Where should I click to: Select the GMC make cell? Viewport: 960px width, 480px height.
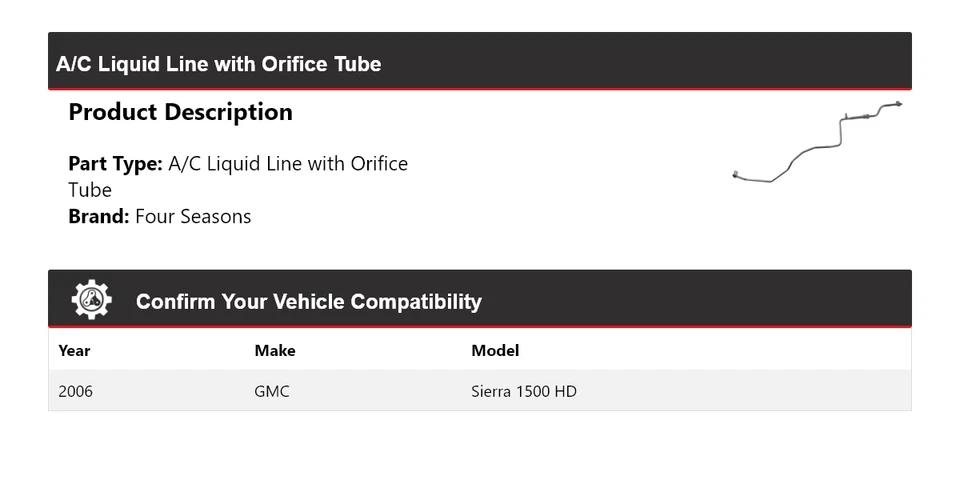click(x=272, y=391)
